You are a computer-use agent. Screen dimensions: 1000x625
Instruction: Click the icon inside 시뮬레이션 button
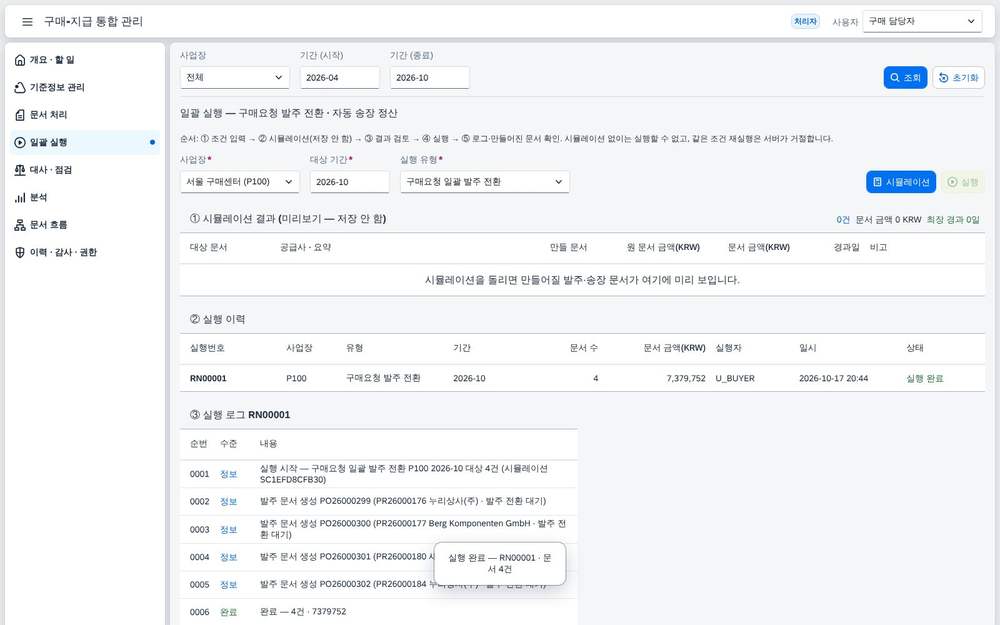point(877,182)
